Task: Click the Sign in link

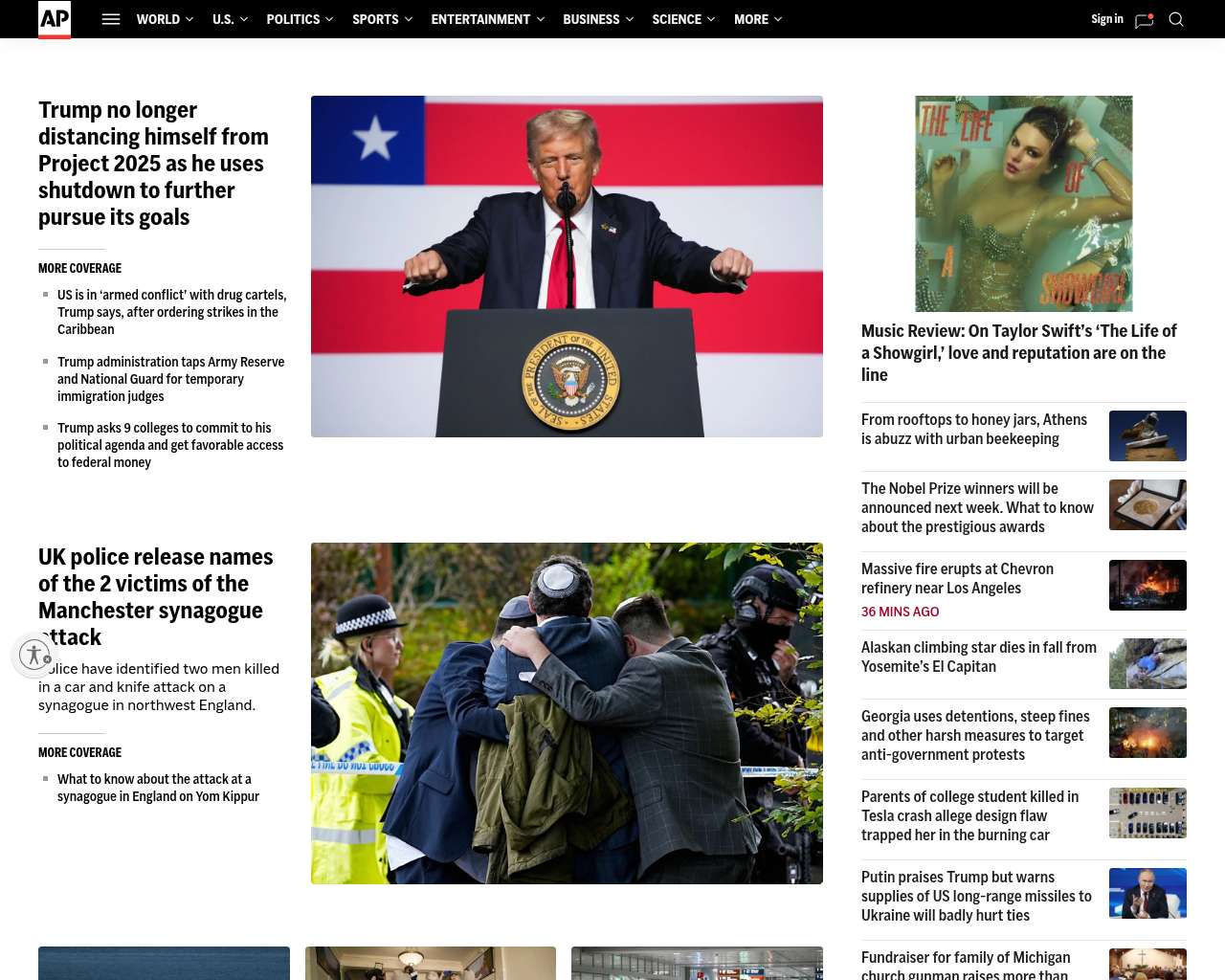Action: click(1107, 19)
